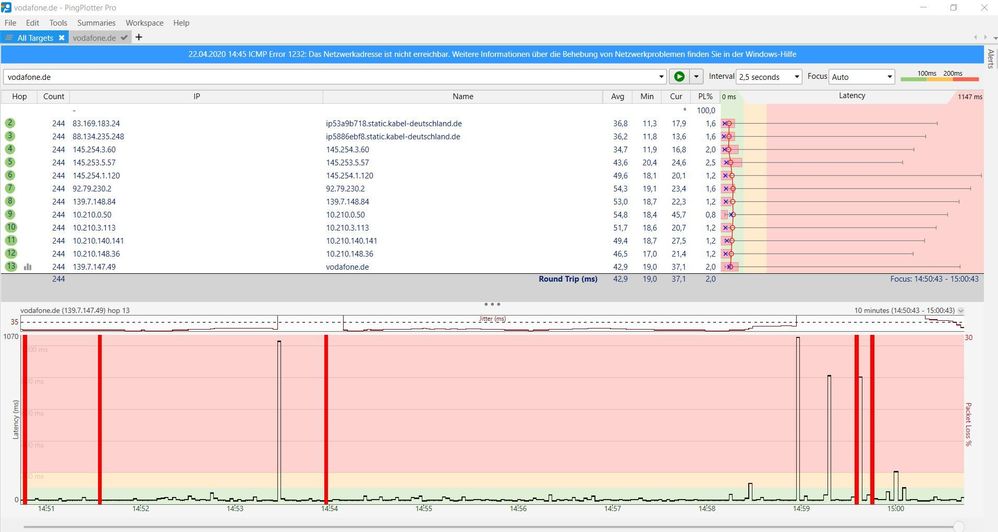Screen dimensions: 998x532
Task: Sort by the Avg column header
Action: [617, 96]
